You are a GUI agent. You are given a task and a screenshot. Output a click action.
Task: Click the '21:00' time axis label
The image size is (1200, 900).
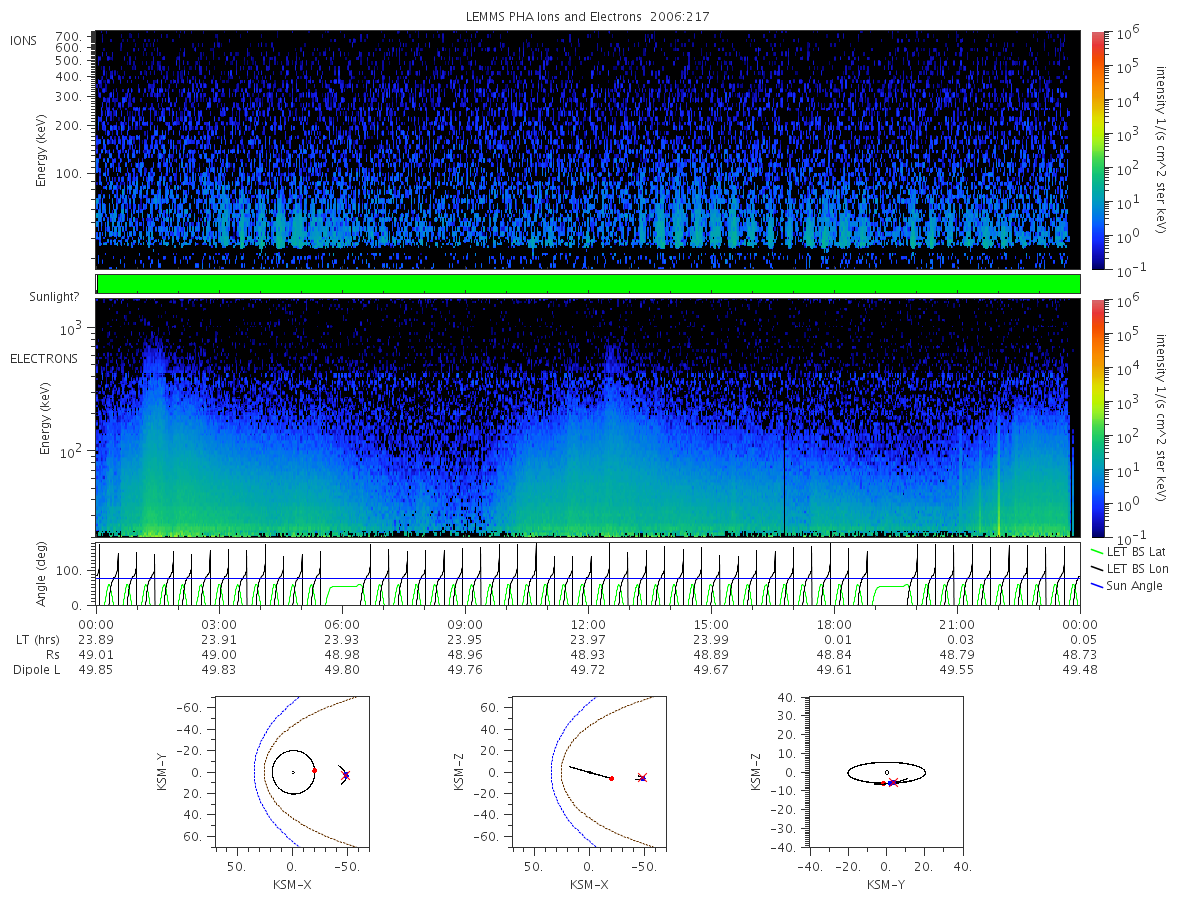[x=957, y=625]
